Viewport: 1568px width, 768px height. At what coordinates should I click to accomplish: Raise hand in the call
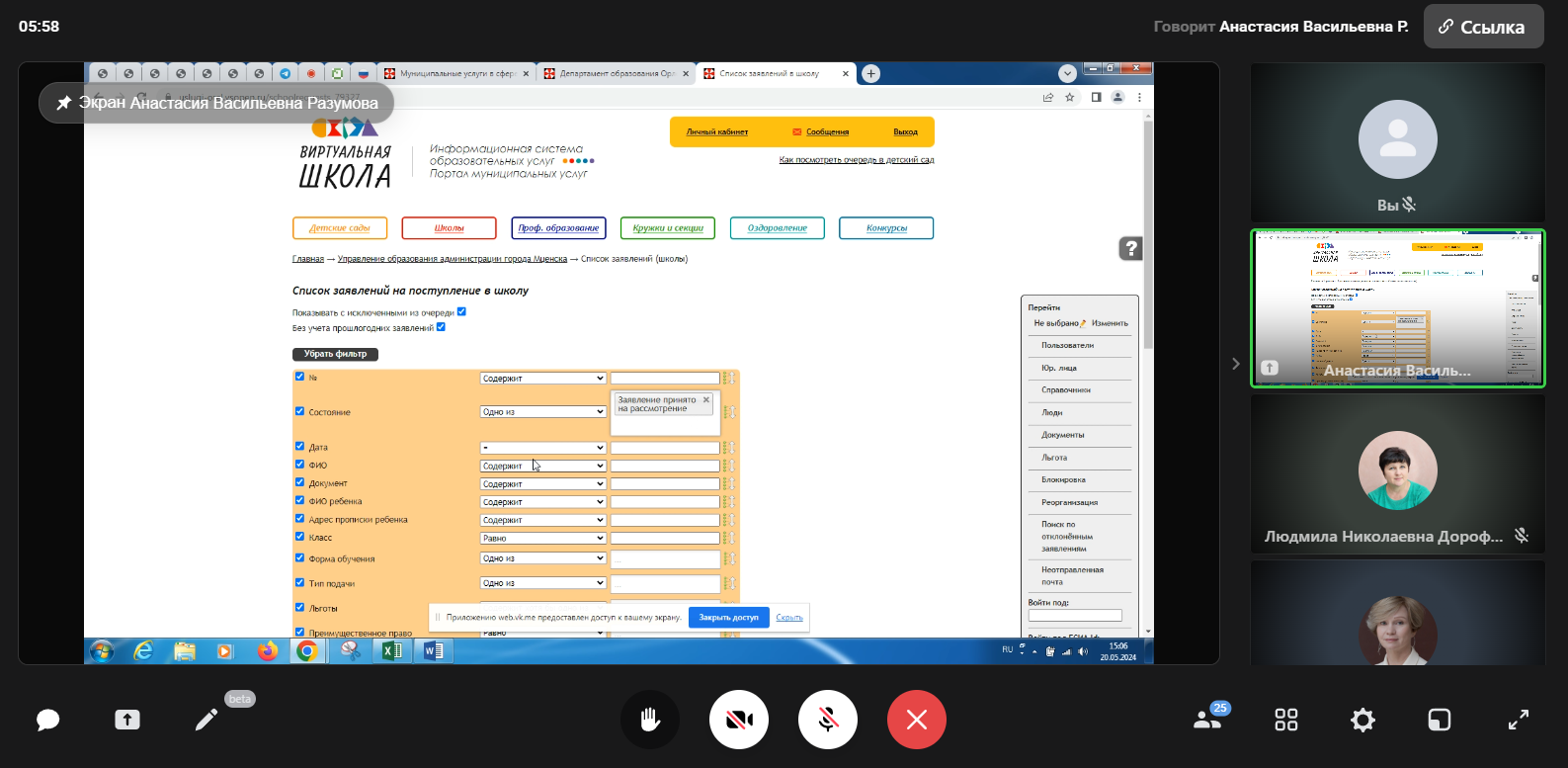tap(650, 720)
